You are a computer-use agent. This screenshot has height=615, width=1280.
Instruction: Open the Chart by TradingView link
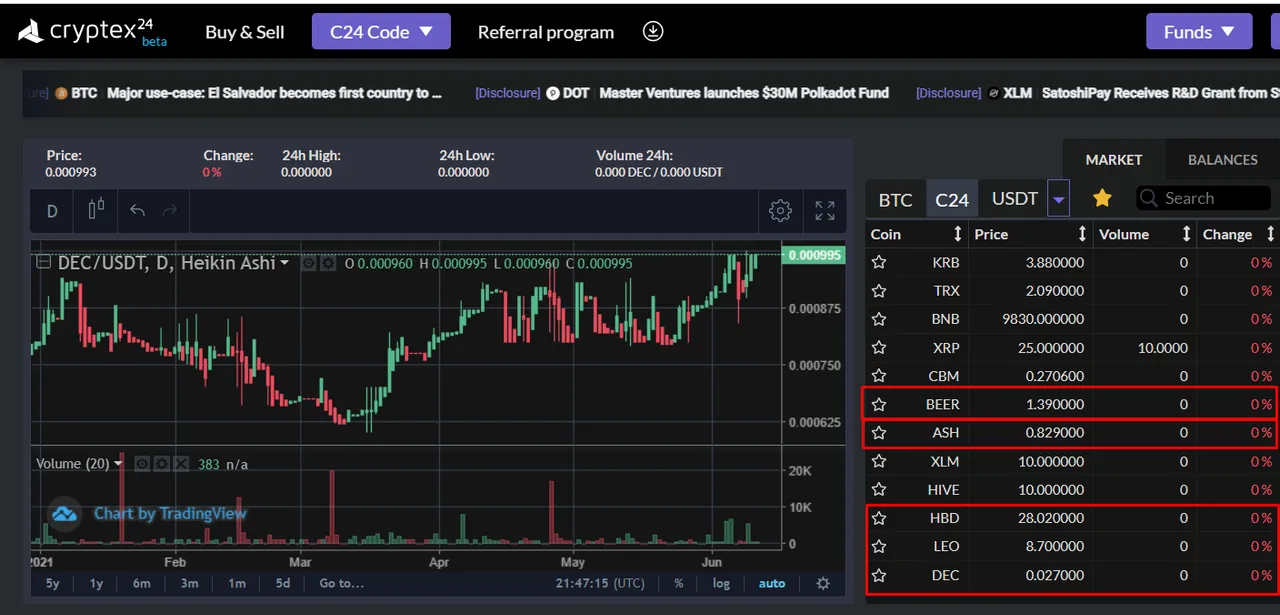[x=170, y=513]
